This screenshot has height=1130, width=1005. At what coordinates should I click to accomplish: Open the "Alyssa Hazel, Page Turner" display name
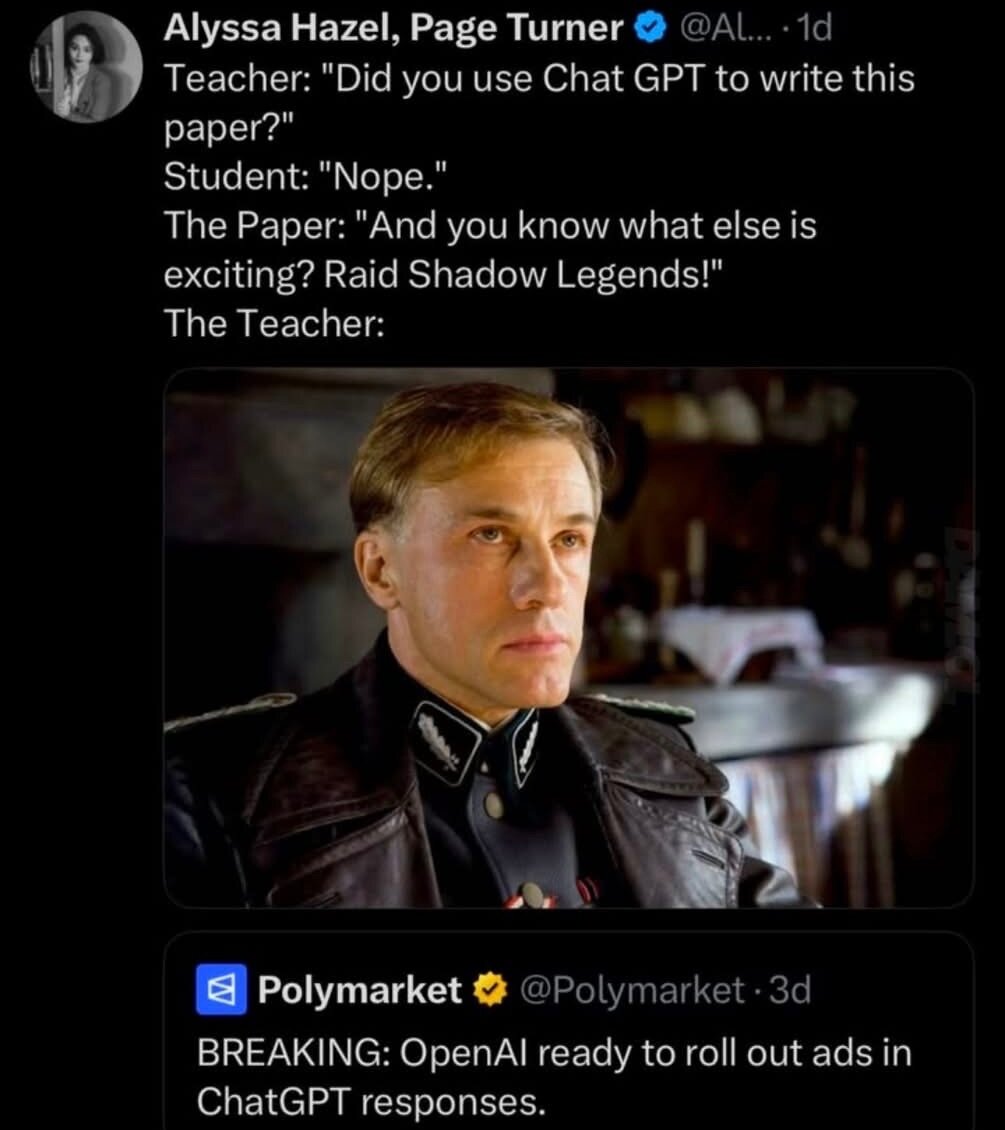[x=393, y=30]
